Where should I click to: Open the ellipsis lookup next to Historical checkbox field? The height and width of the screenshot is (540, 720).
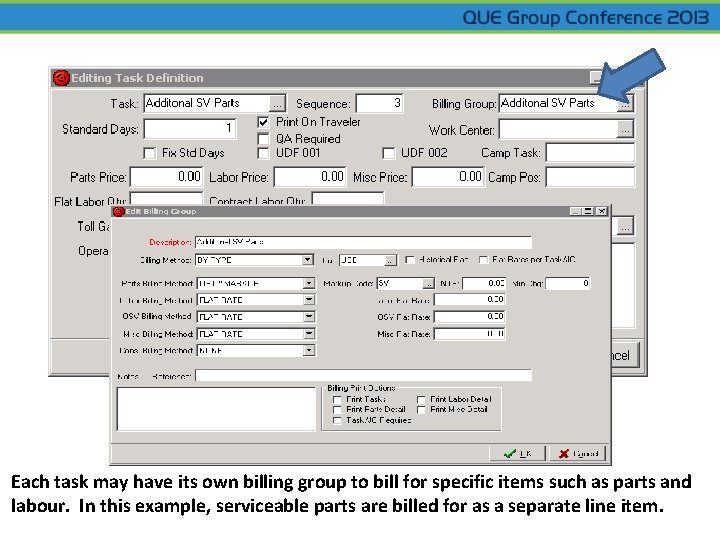[389, 260]
